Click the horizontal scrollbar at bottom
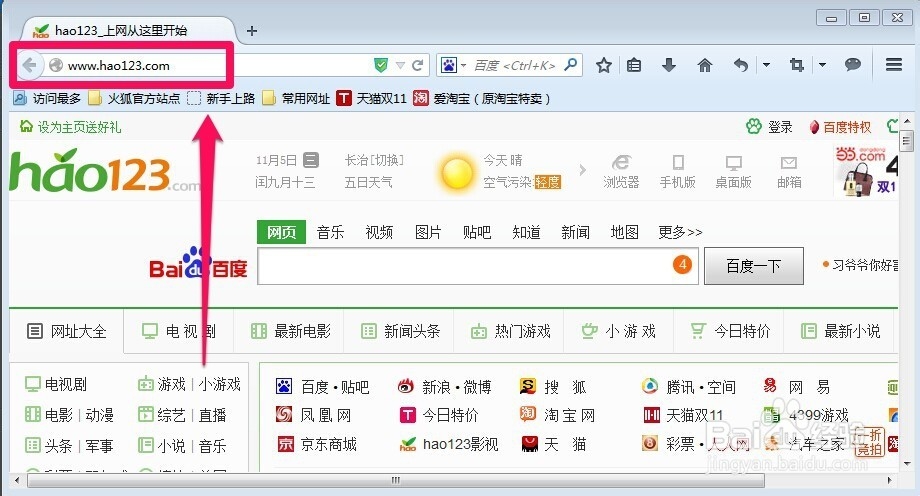 coord(396,480)
